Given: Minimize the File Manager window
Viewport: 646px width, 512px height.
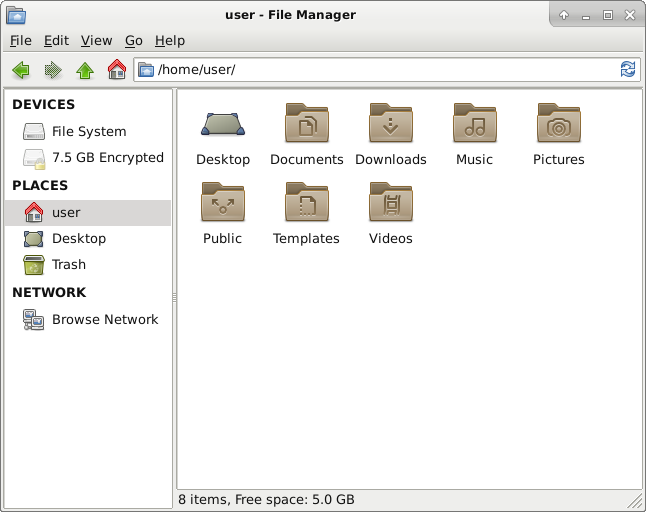Looking at the screenshot, I should click(x=586, y=16).
